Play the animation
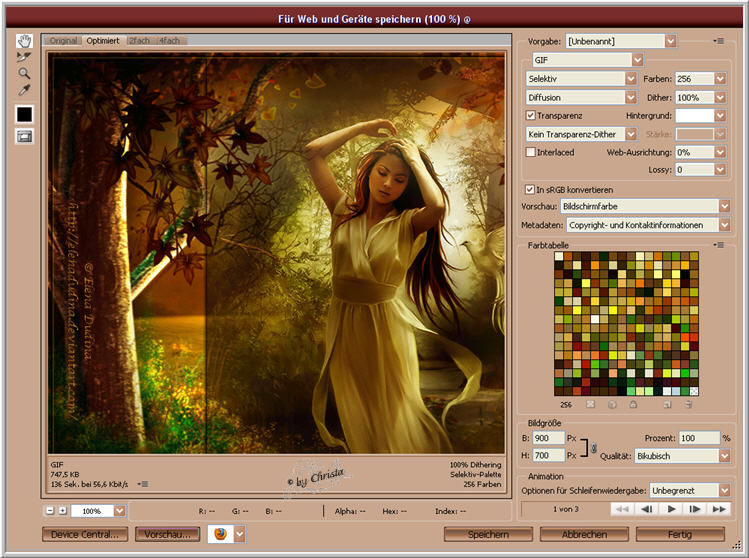 (x=671, y=509)
